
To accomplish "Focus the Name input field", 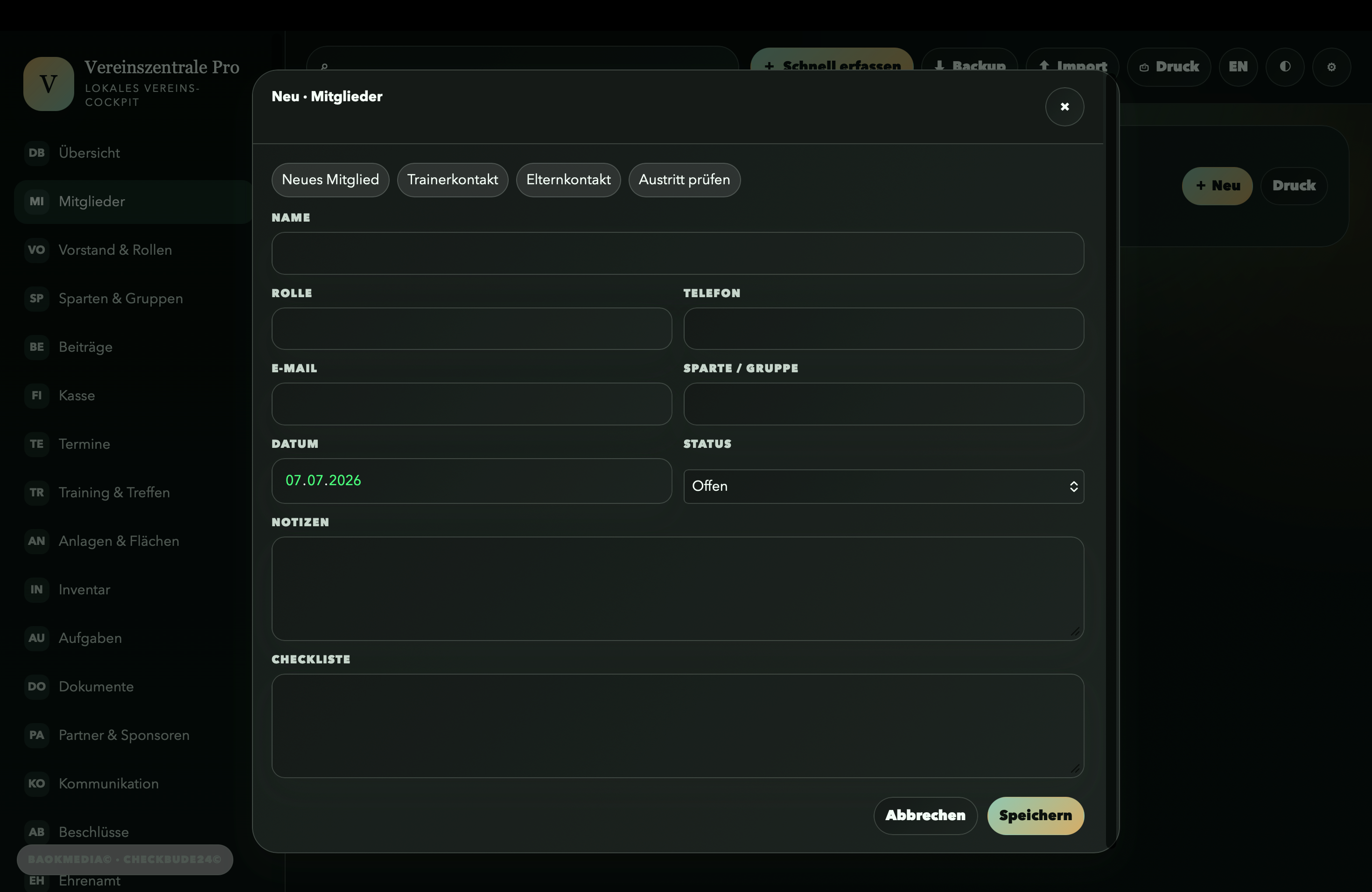I will pyautogui.click(x=677, y=253).
